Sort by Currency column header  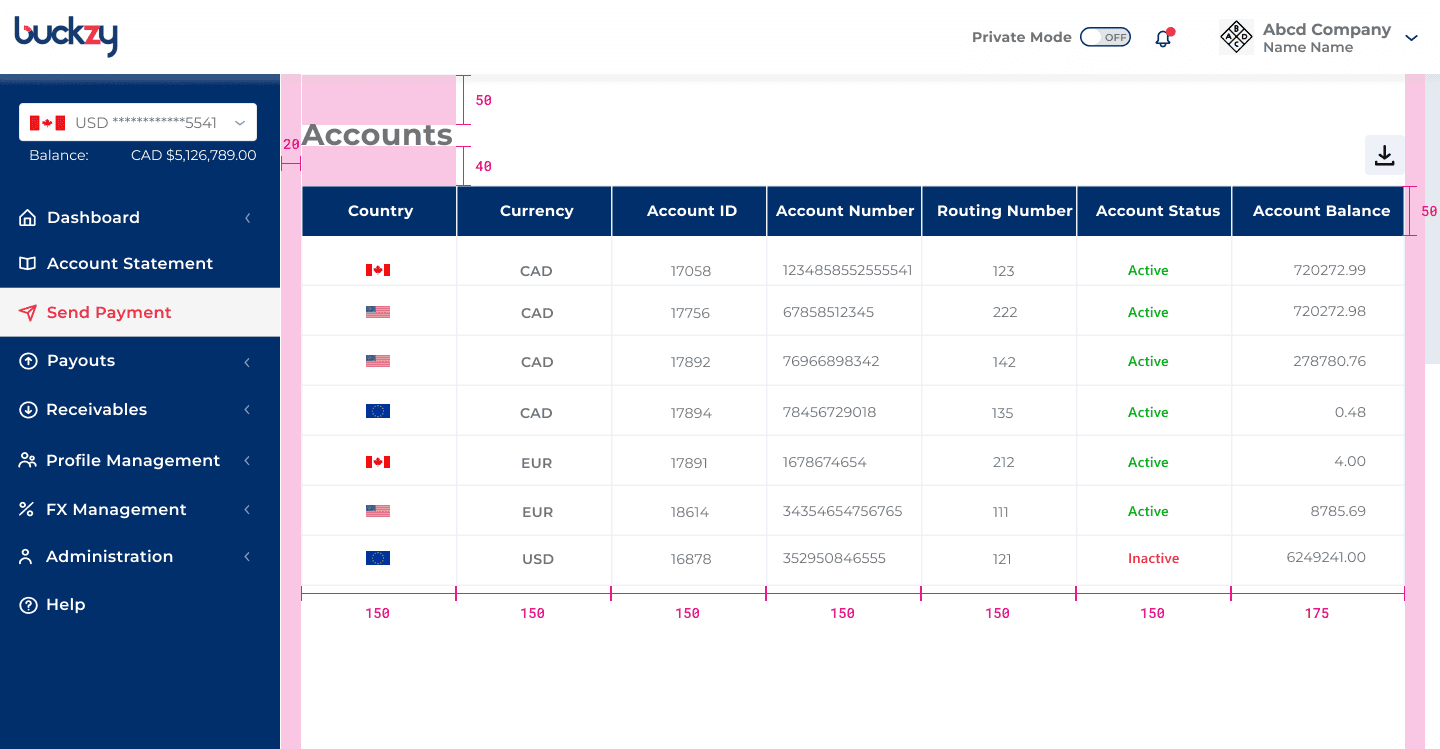(536, 211)
